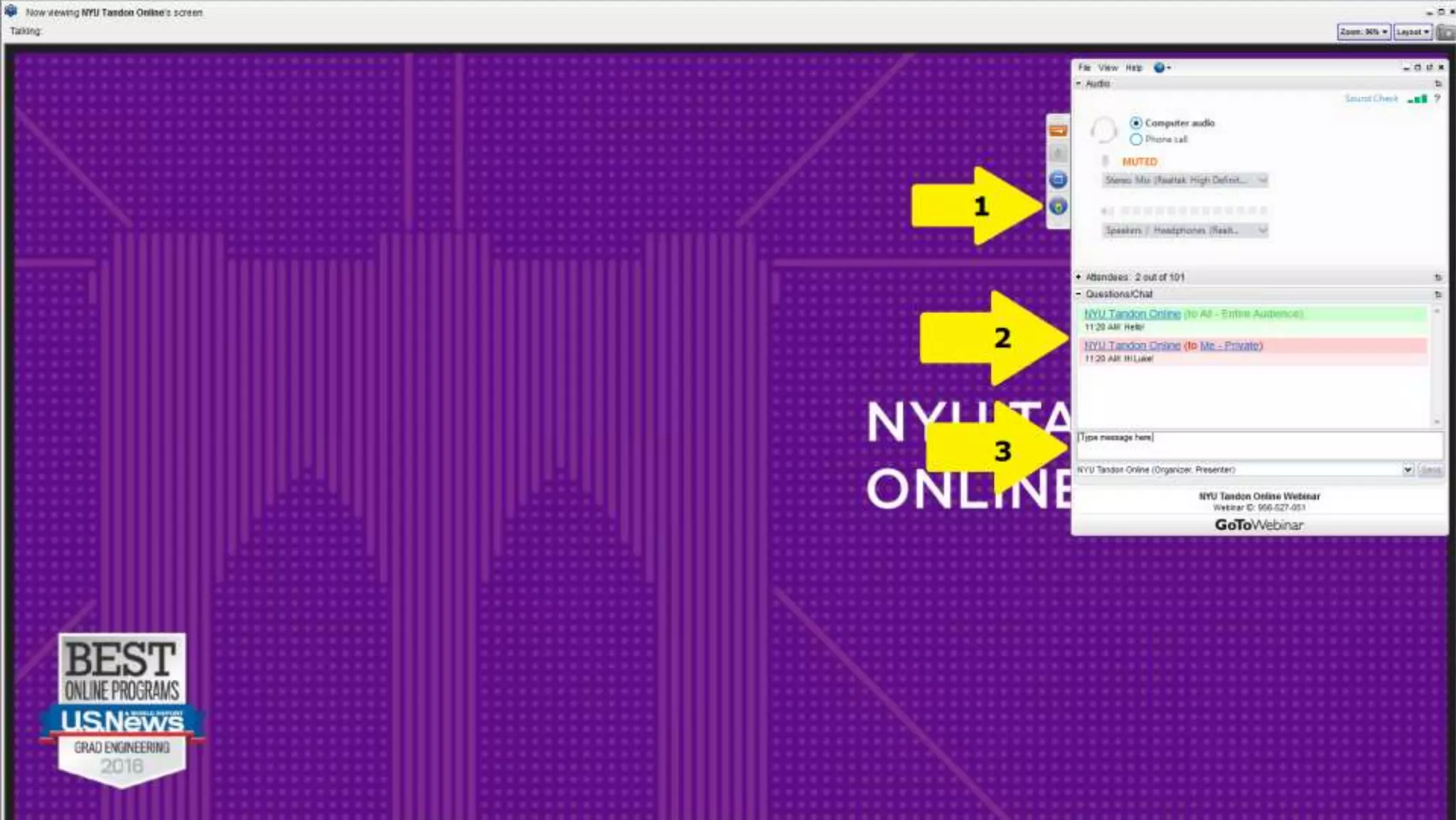This screenshot has width=1456, height=820.
Task: Click the audio help question mark icon
Action: coord(1437,99)
